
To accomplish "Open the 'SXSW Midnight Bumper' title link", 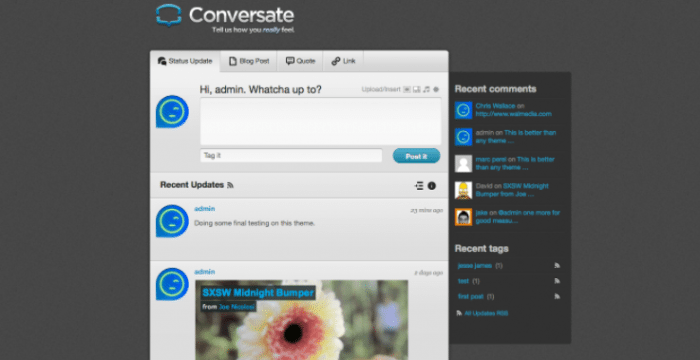I will point(258,293).
